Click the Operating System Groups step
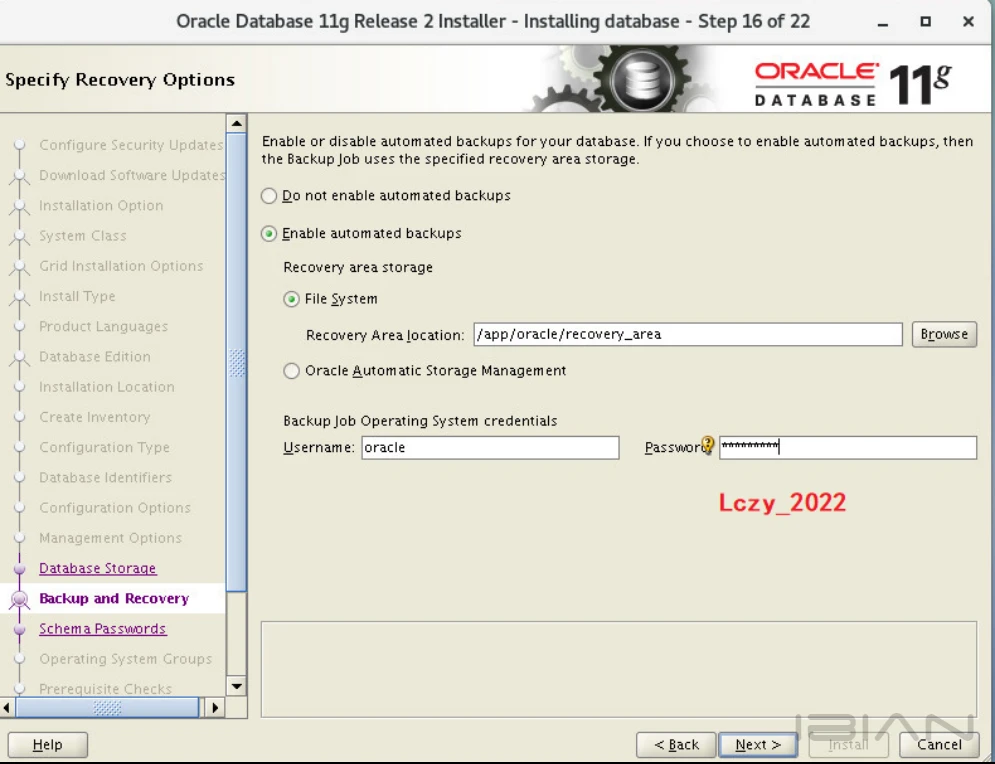The height and width of the screenshot is (764, 995). tap(126, 659)
